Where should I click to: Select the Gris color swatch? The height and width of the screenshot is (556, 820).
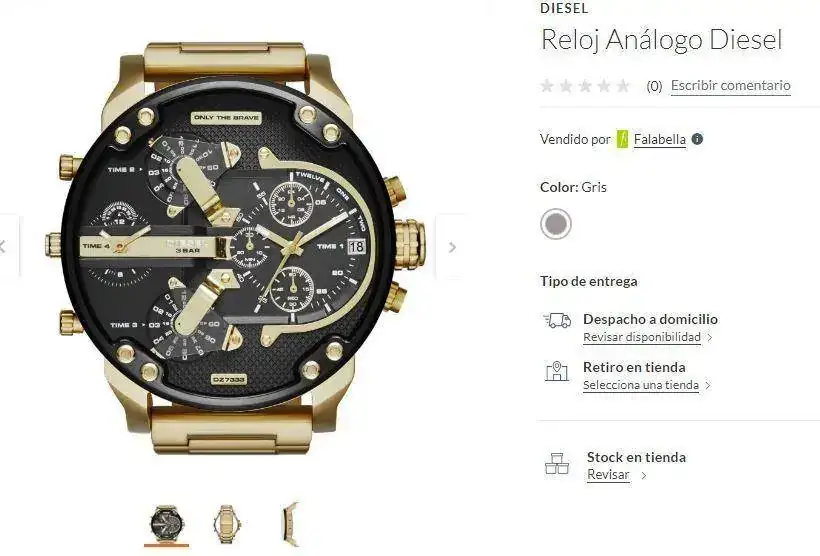click(555, 224)
